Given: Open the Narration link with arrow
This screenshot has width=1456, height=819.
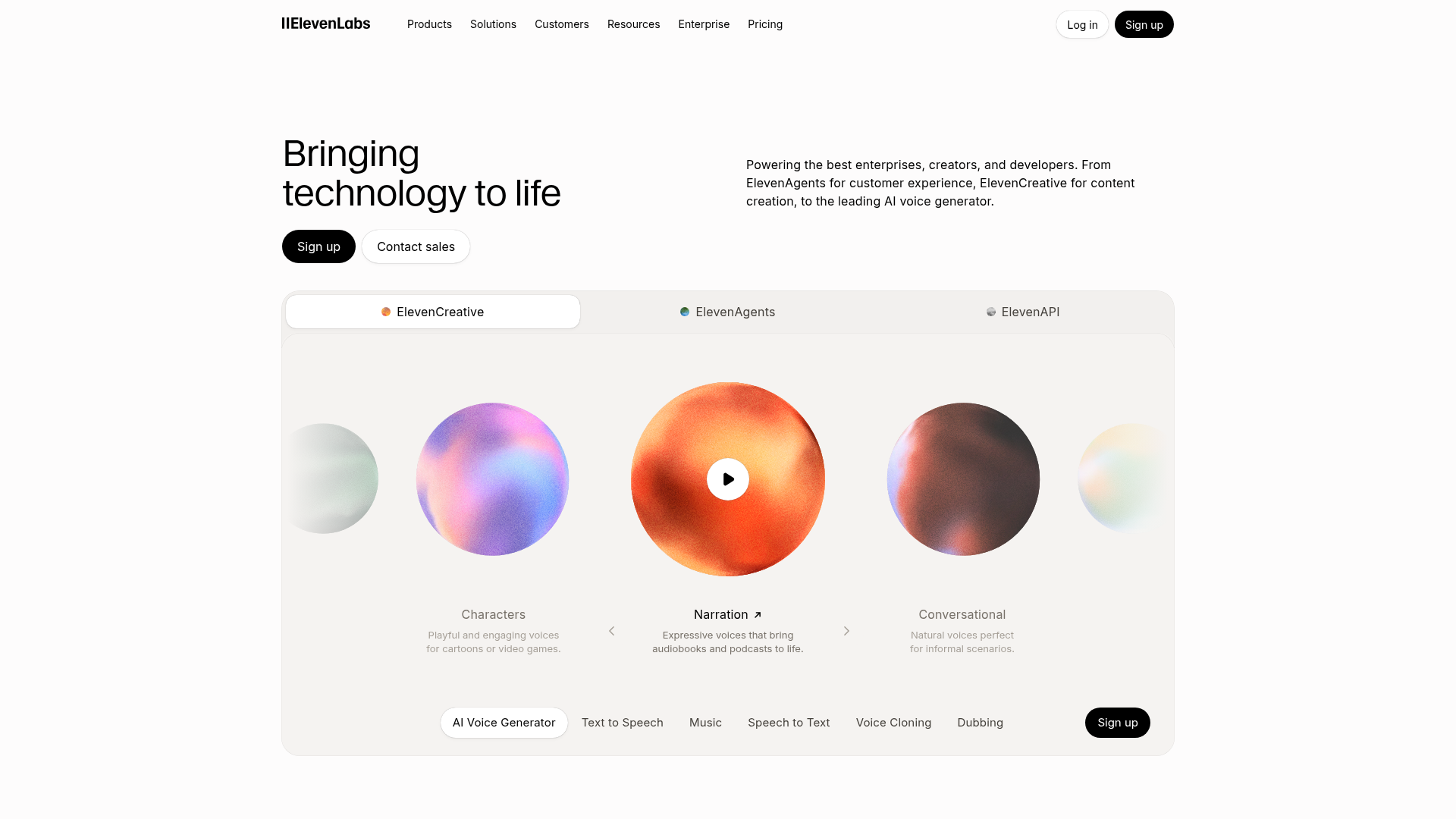Looking at the screenshot, I should click(x=728, y=614).
